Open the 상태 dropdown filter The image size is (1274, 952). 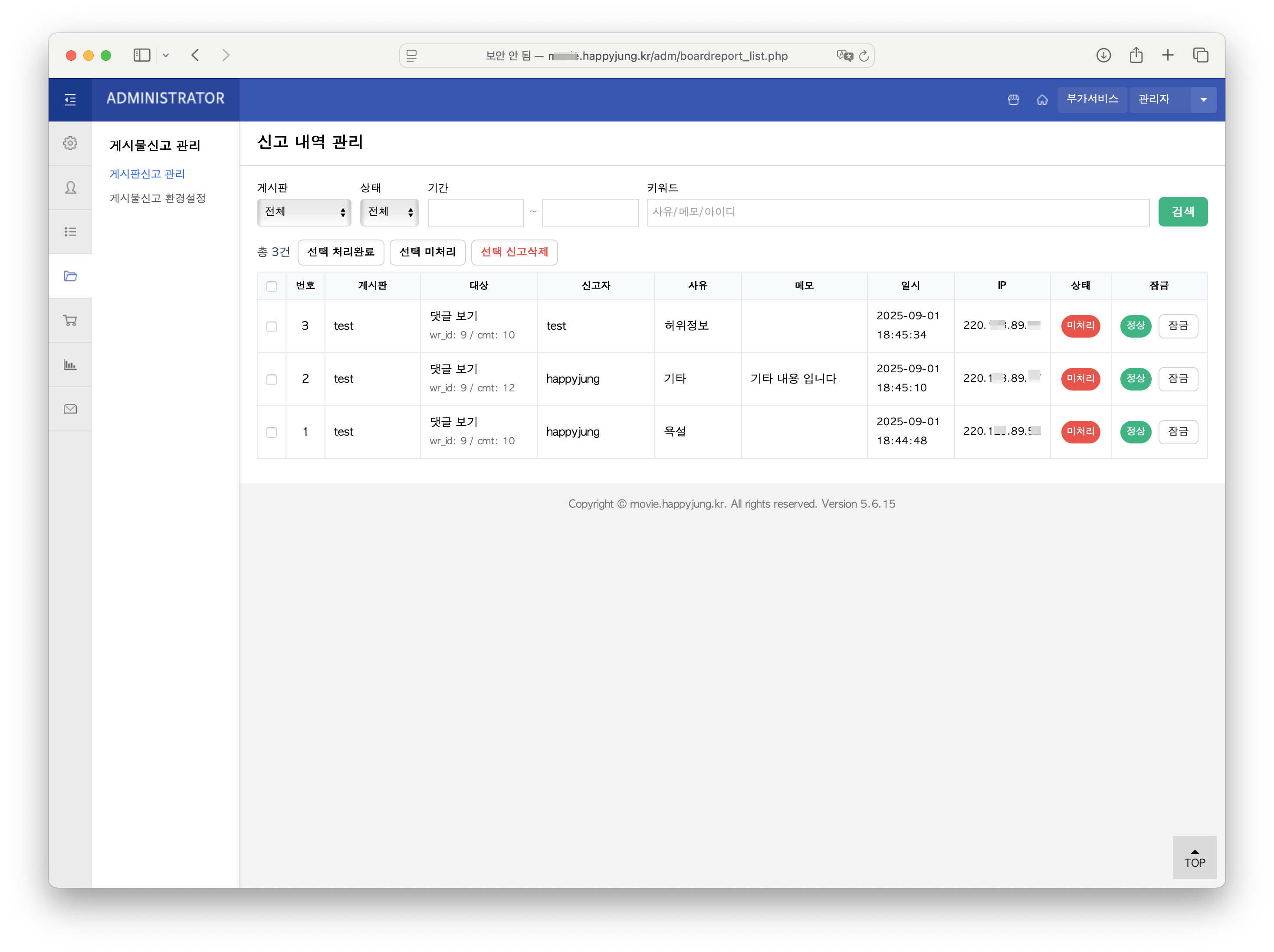[389, 212]
